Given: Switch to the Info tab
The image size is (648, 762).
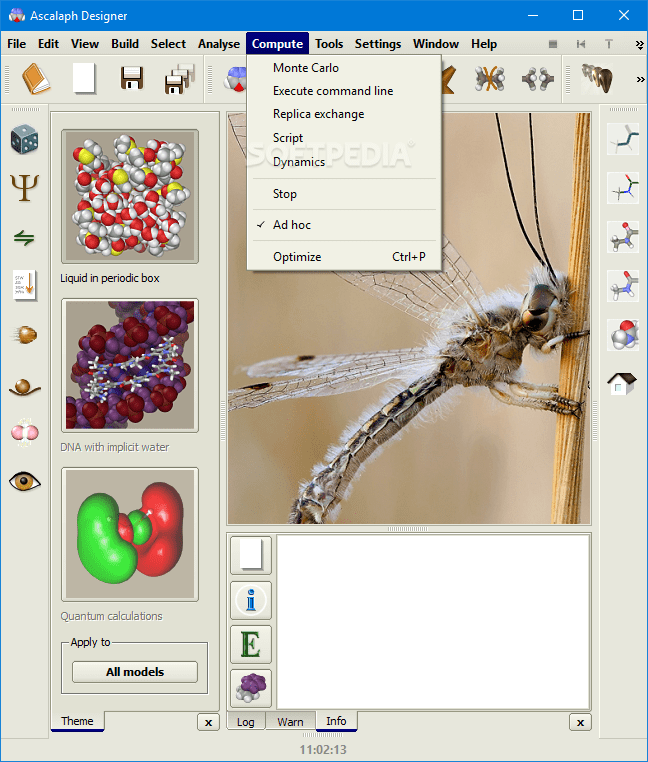Looking at the screenshot, I should click(336, 721).
